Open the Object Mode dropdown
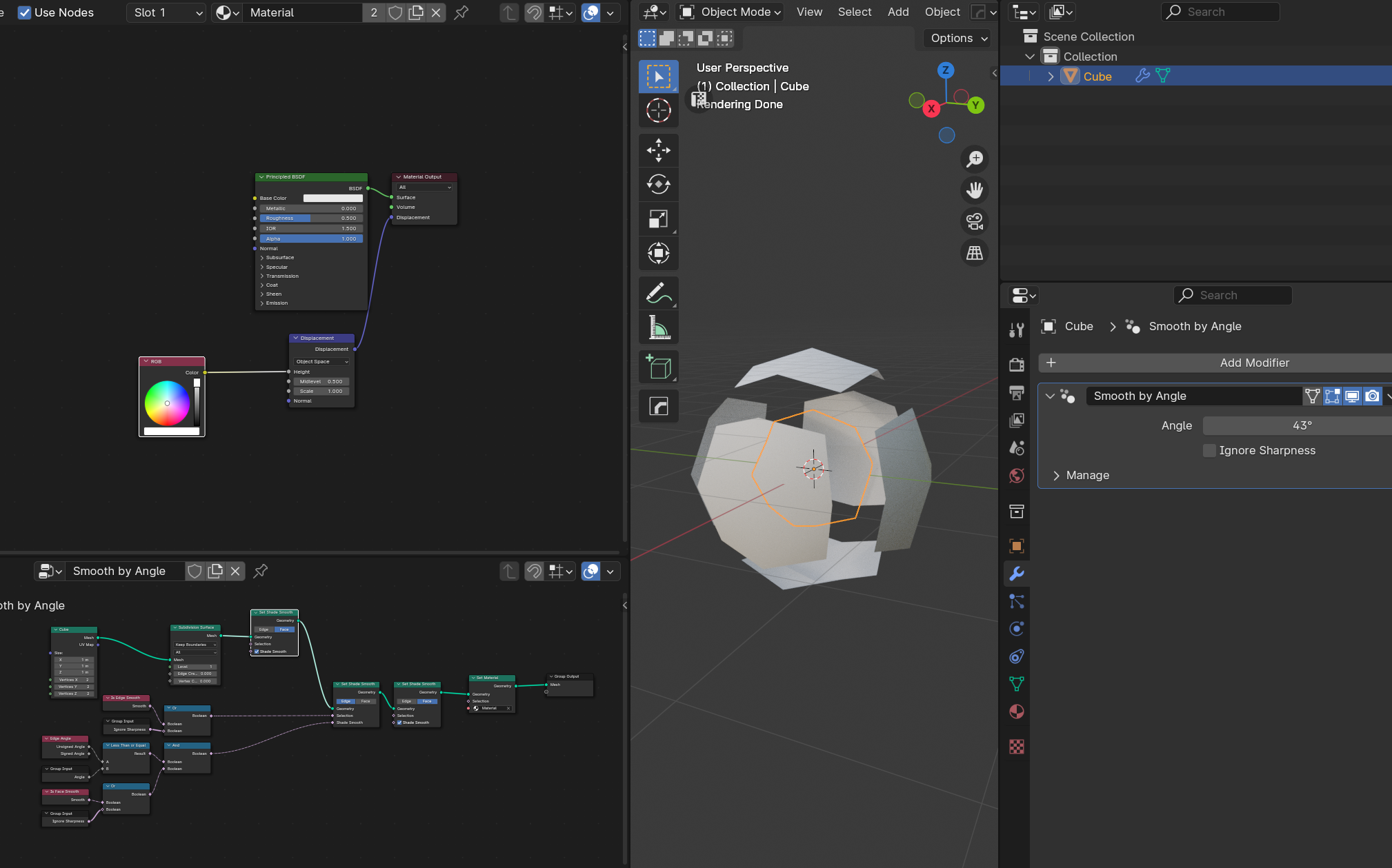Viewport: 1392px width, 868px height. coord(730,12)
